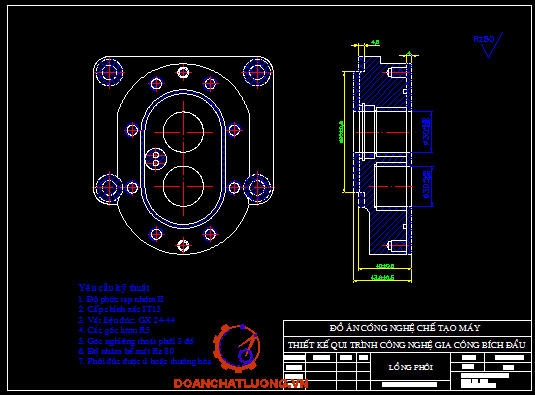Click the 4.8 dimension above the section view
535x395 pixels.
(x=375, y=42)
